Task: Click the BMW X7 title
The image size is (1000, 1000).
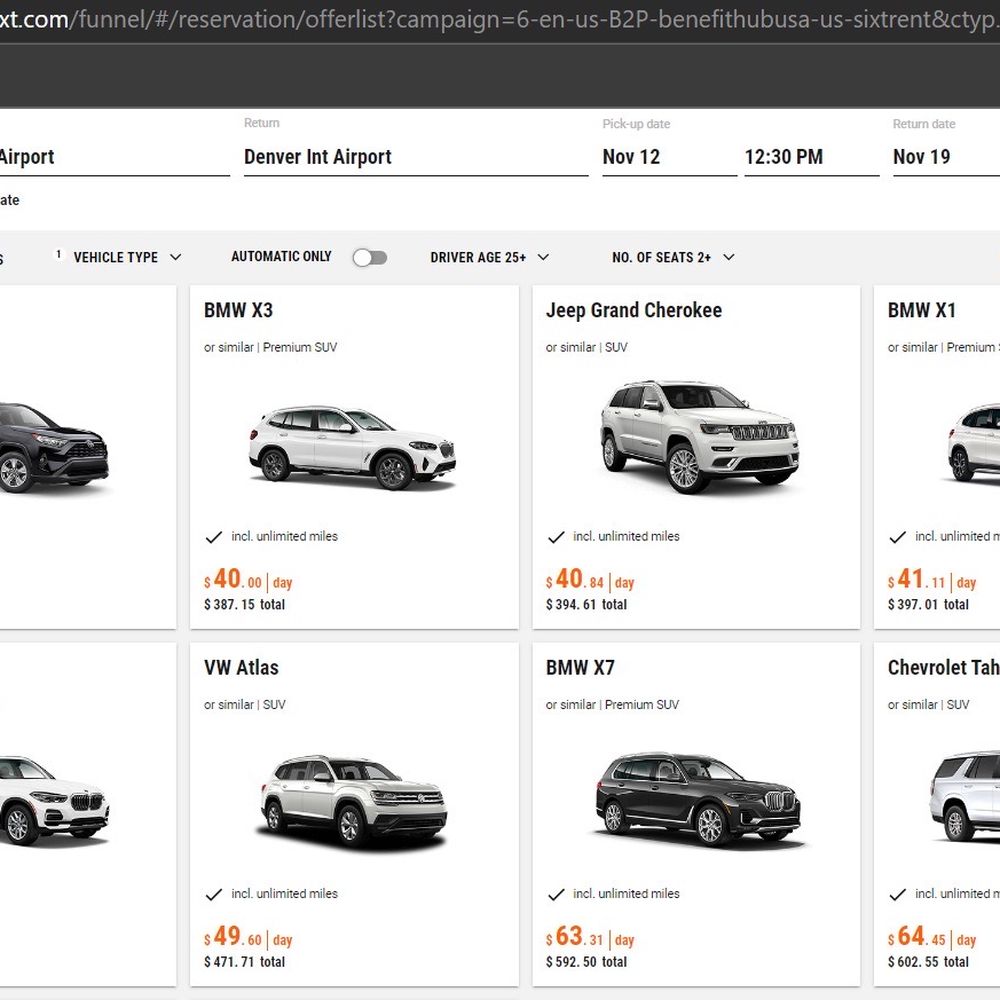Action: tap(580, 667)
